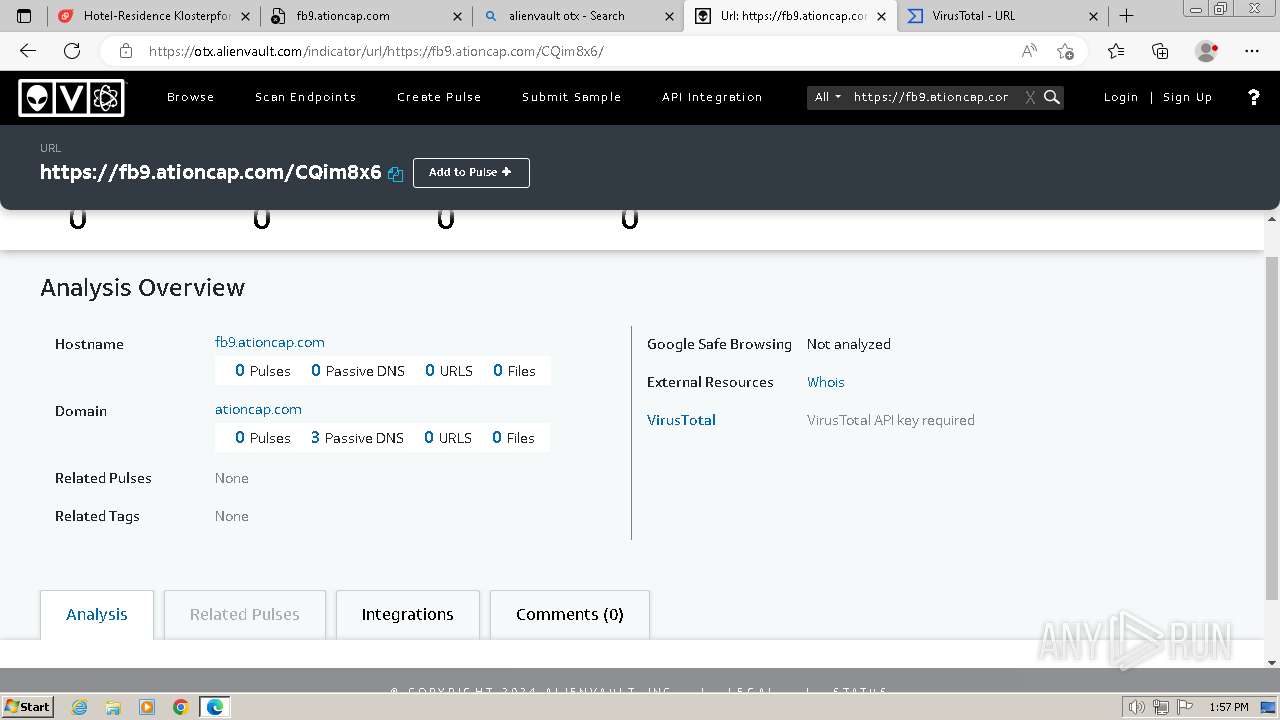Clear the OTX search field with X
The image size is (1280, 720).
pos(1030,97)
